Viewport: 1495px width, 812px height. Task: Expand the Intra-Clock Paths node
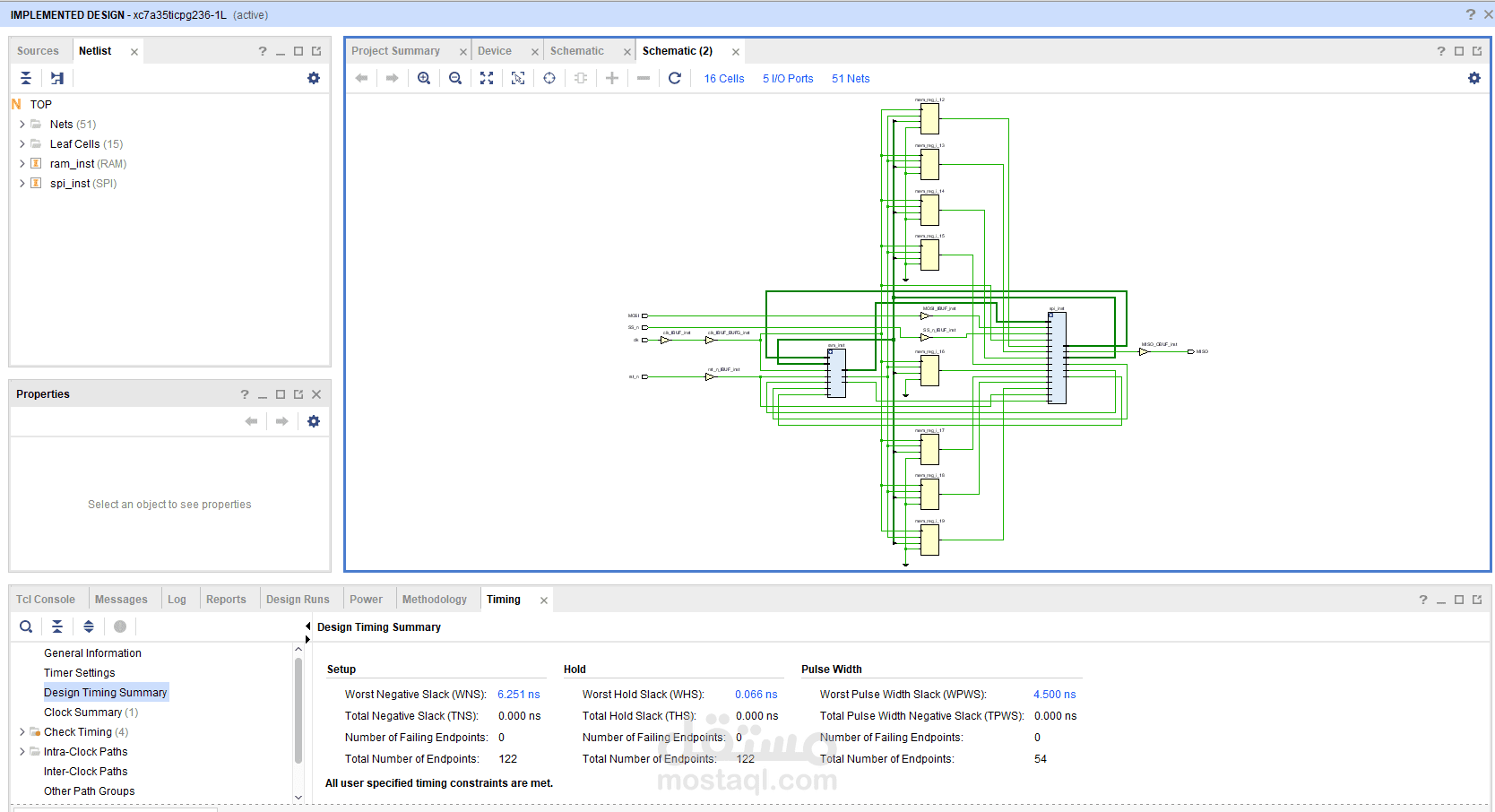(x=22, y=752)
